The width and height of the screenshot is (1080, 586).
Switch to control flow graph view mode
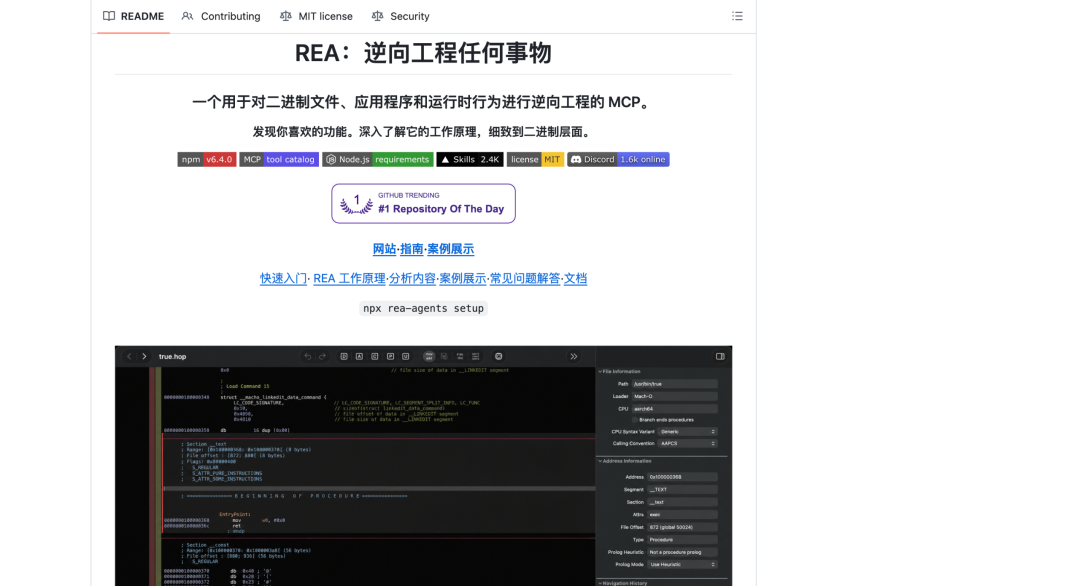(444, 356)
